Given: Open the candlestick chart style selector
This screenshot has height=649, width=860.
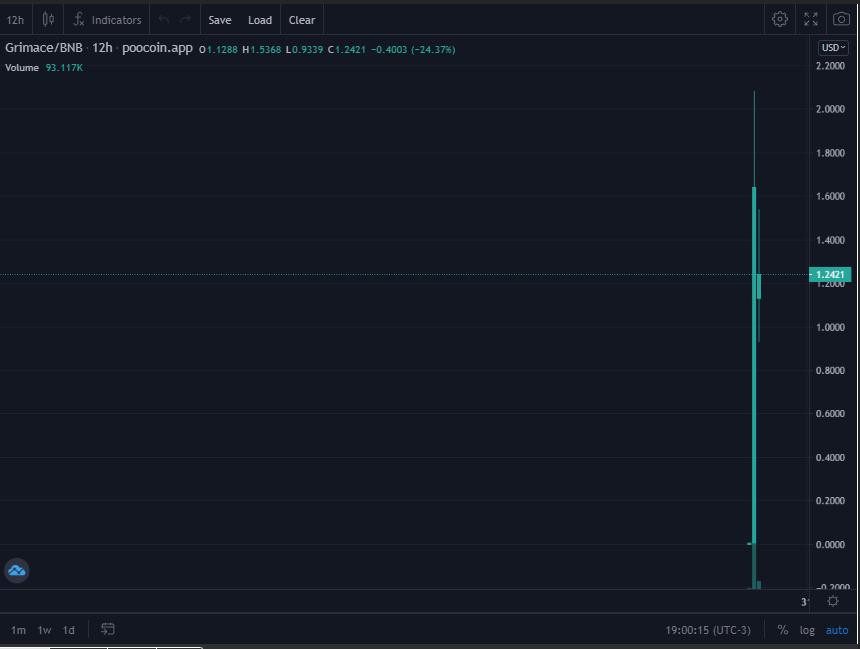Looking at the screenshot, I should [48, 20].
